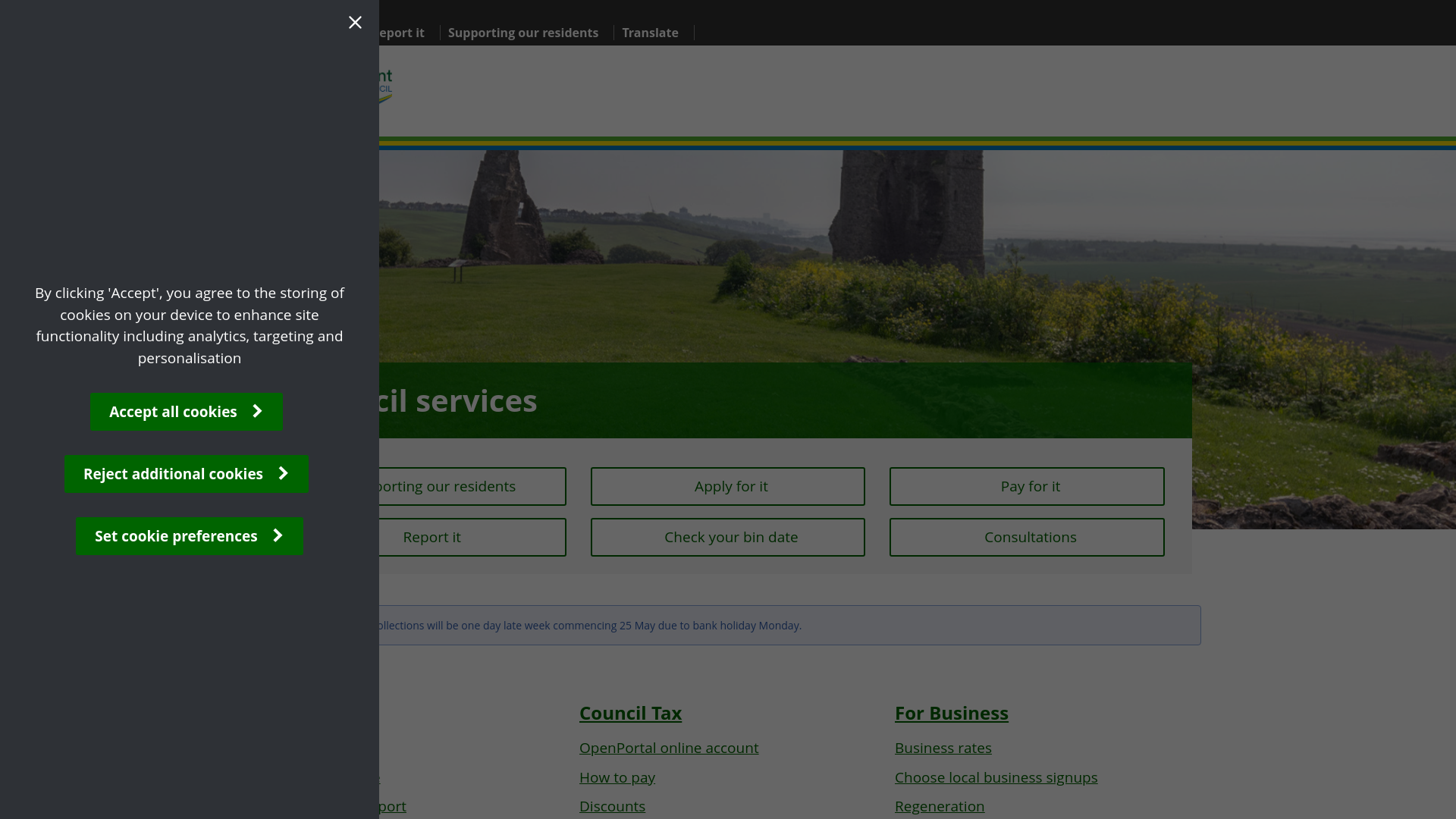Image resolution: width=1456 pixels, height=819 pixels.
Task: Open the Translate menu item
Action: pos(650,33)
